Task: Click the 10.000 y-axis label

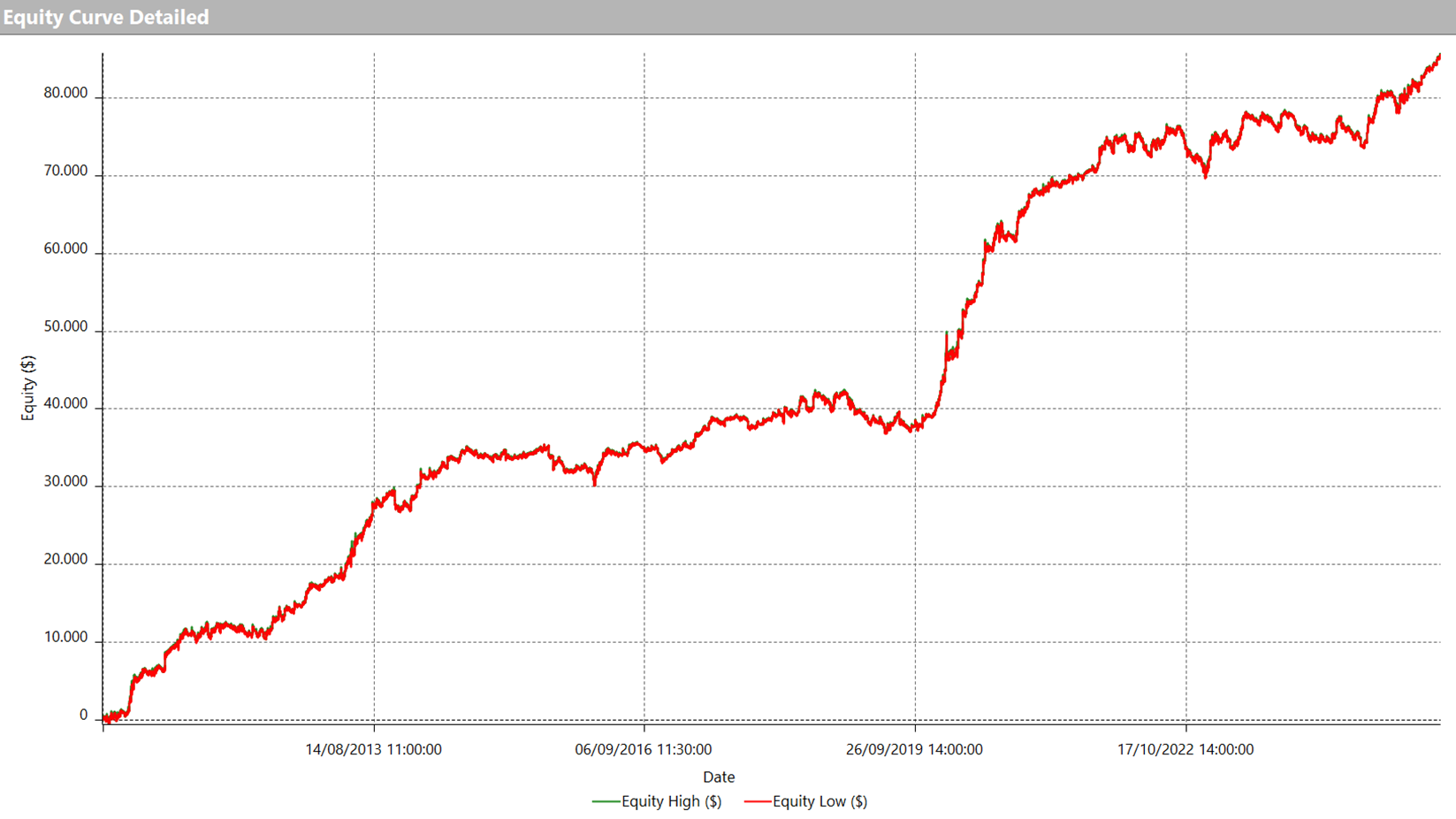Action: 65,637
